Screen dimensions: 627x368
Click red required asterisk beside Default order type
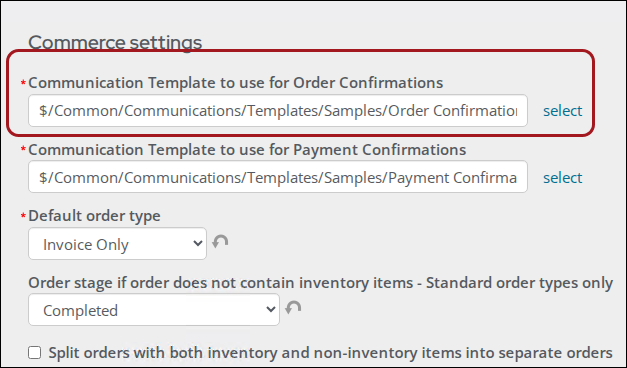coord(23,216)
